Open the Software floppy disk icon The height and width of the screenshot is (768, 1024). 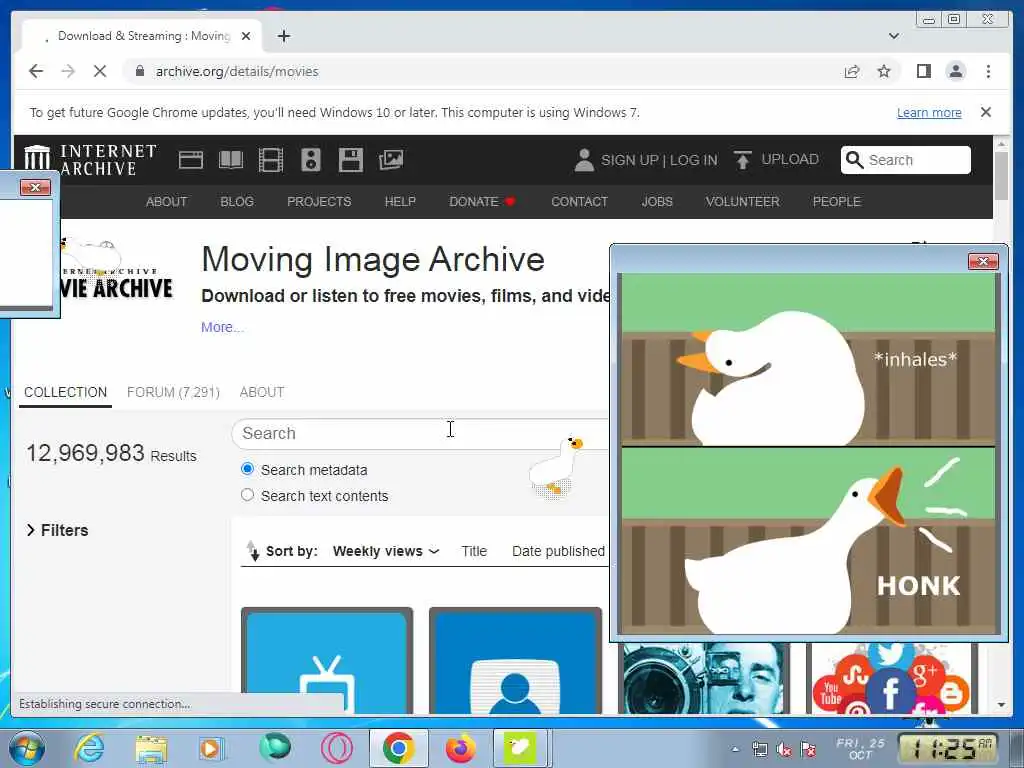click(x=351, y=160)
